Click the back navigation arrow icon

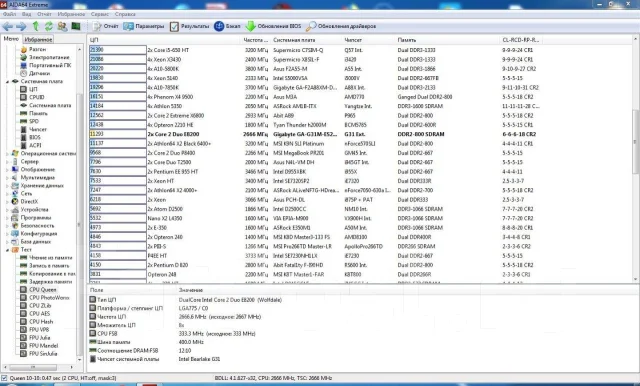pyautogui.click(x=7, y=27)
